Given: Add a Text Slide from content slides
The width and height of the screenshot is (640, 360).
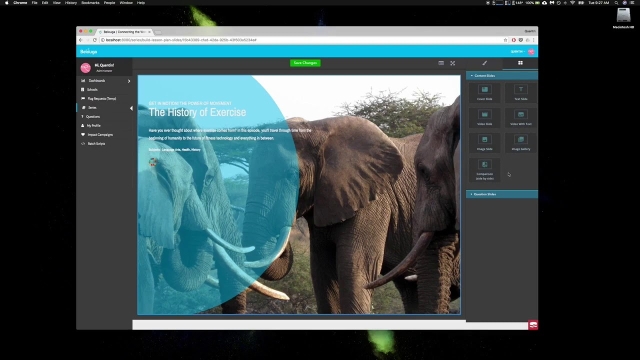Looking at the screenshot, I should (x=520, y=93).
